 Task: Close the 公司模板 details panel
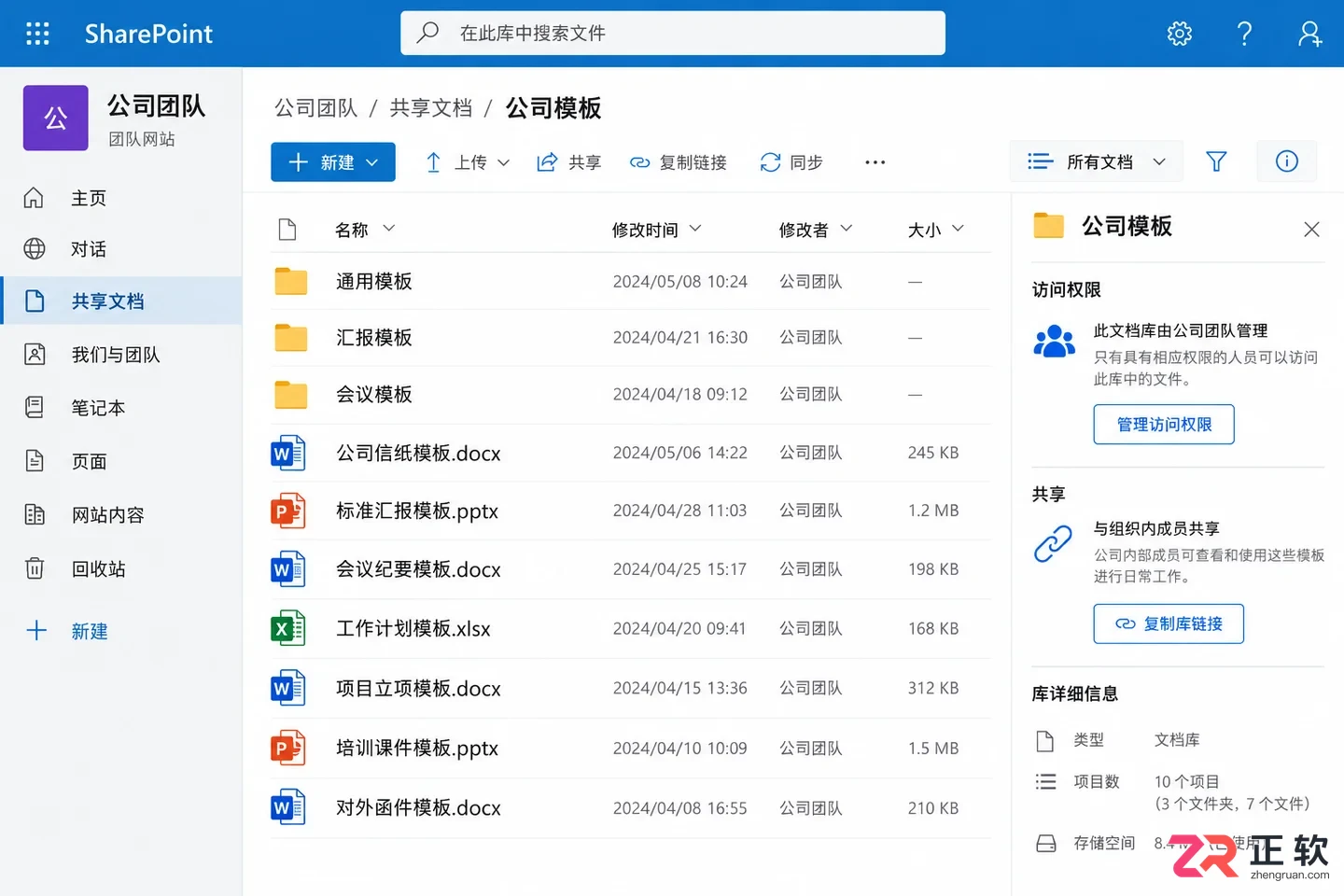(x=1311, y=229)
